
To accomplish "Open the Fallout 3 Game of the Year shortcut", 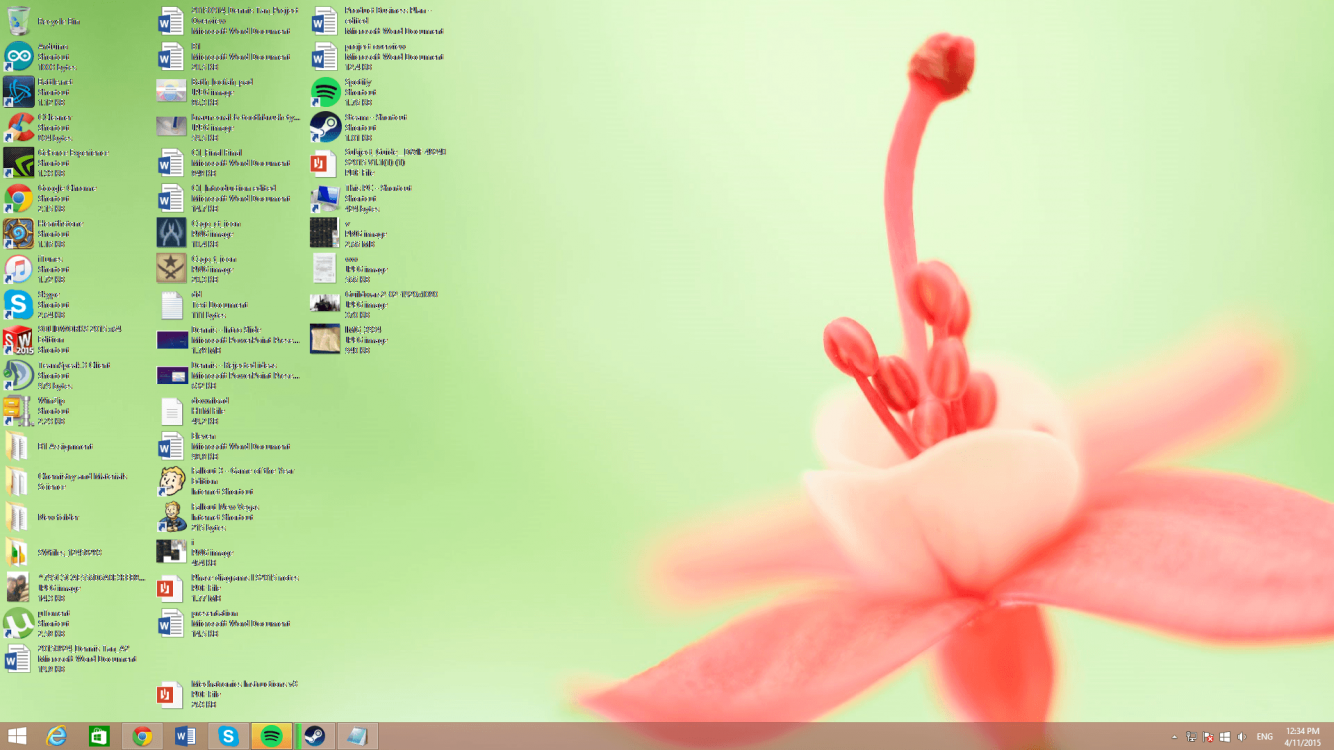I will tap(168, 478).
